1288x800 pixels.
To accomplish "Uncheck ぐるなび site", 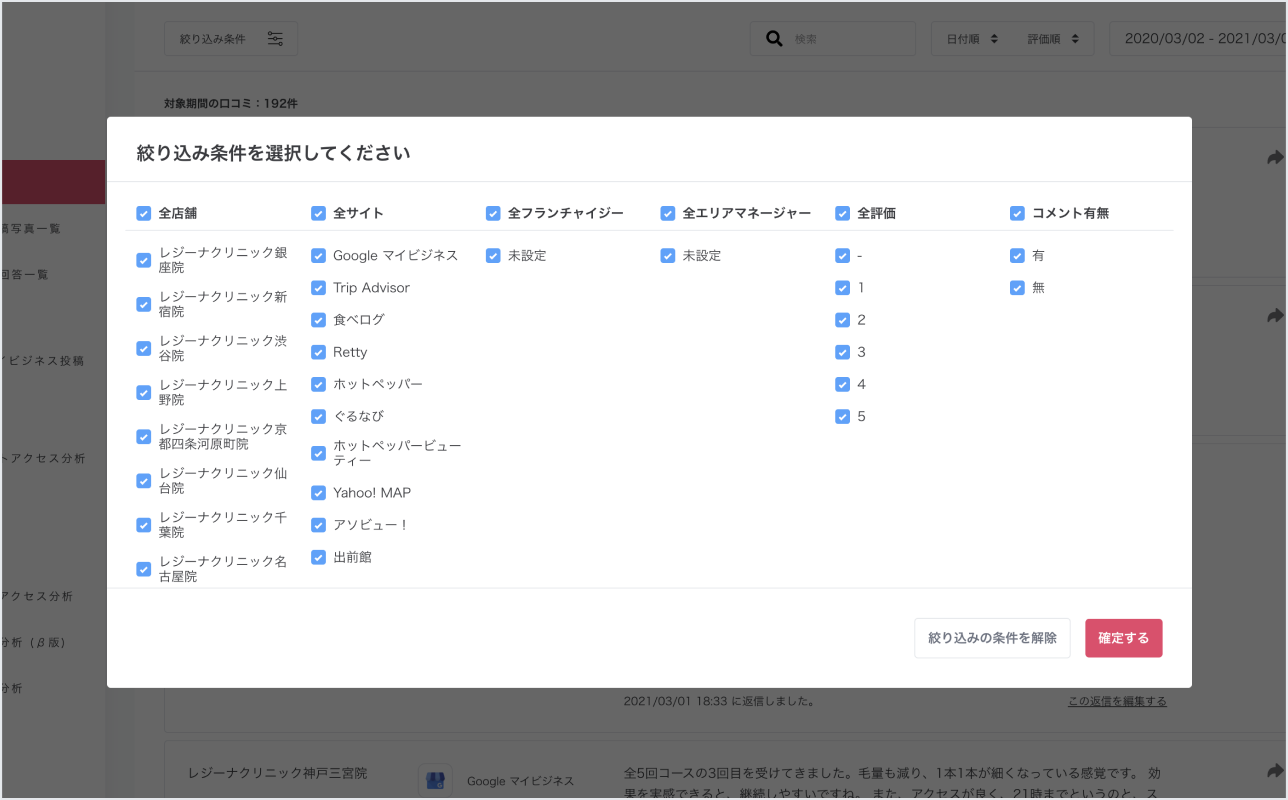I will 318,416.
